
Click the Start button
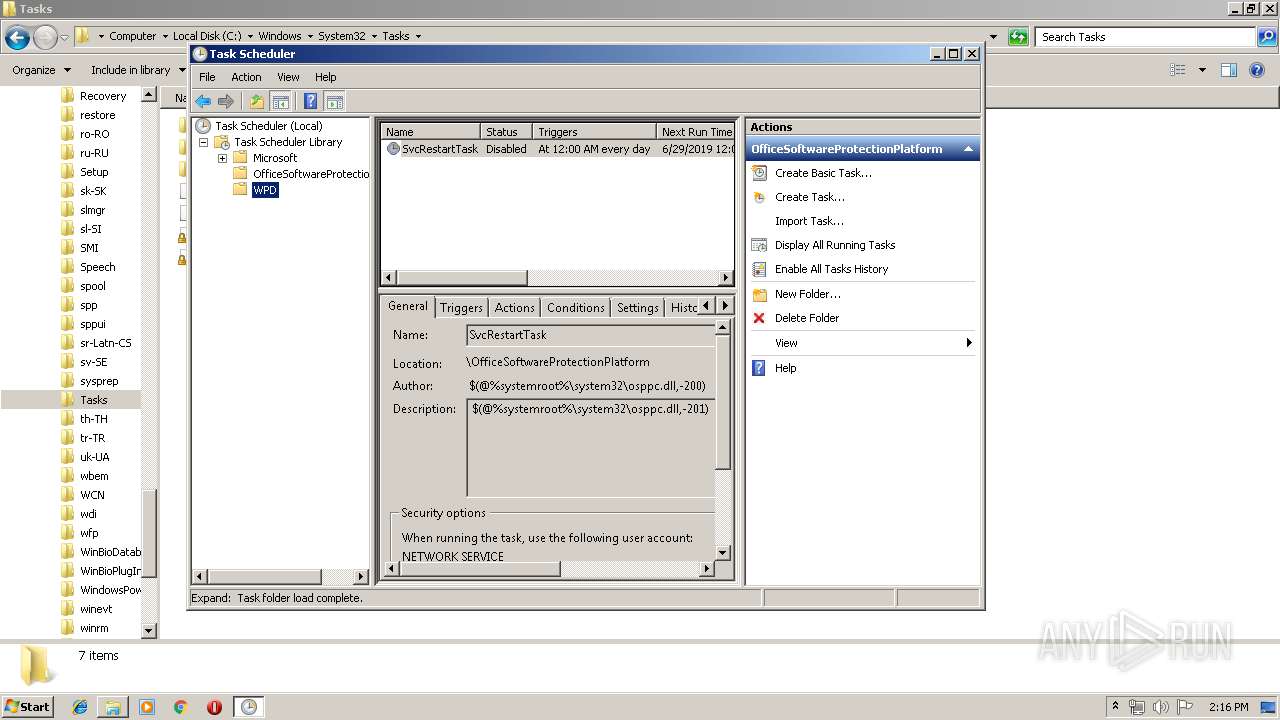(x=27, y=707)
